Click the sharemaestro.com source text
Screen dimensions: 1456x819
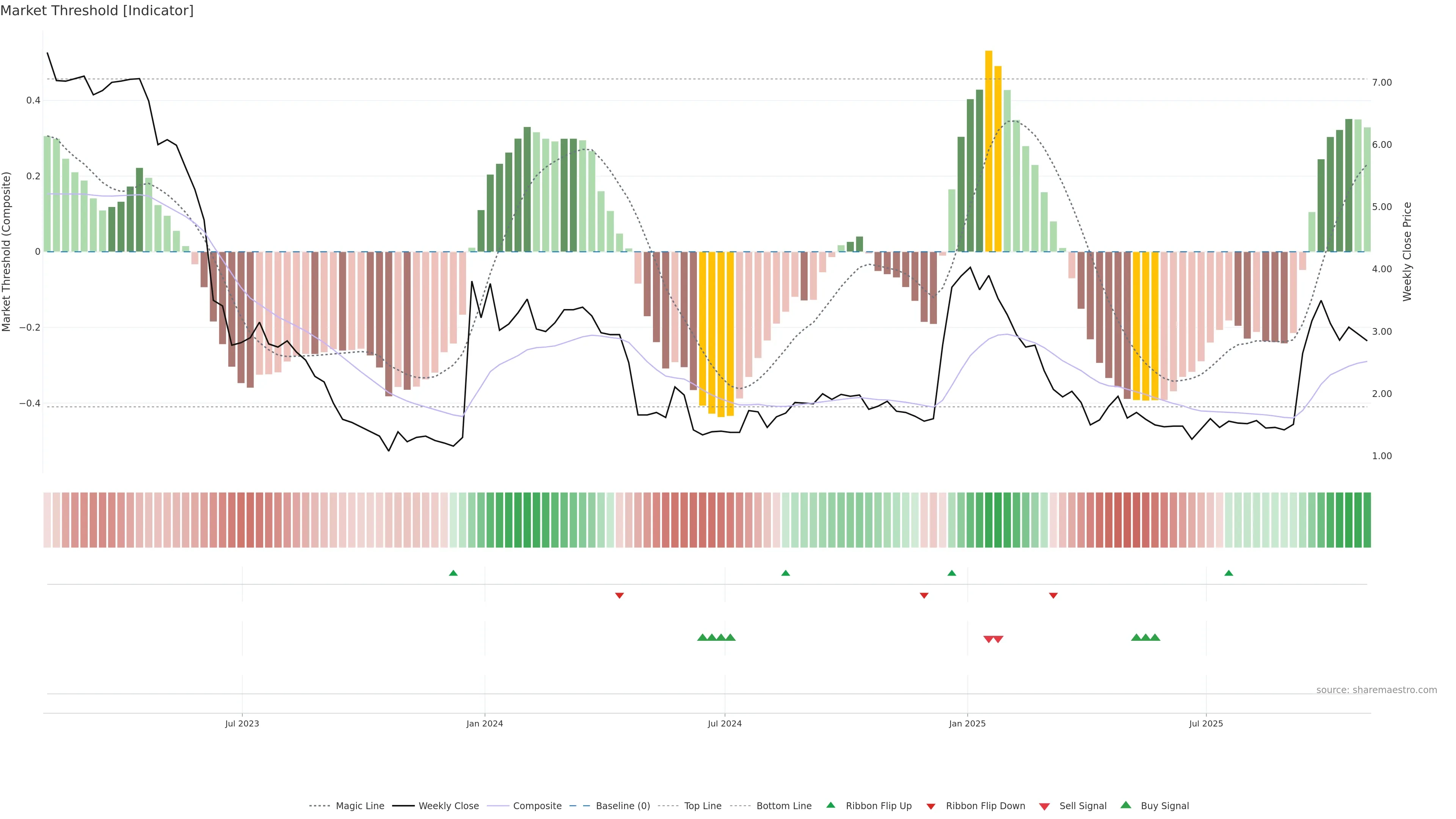coord(1376,690)
